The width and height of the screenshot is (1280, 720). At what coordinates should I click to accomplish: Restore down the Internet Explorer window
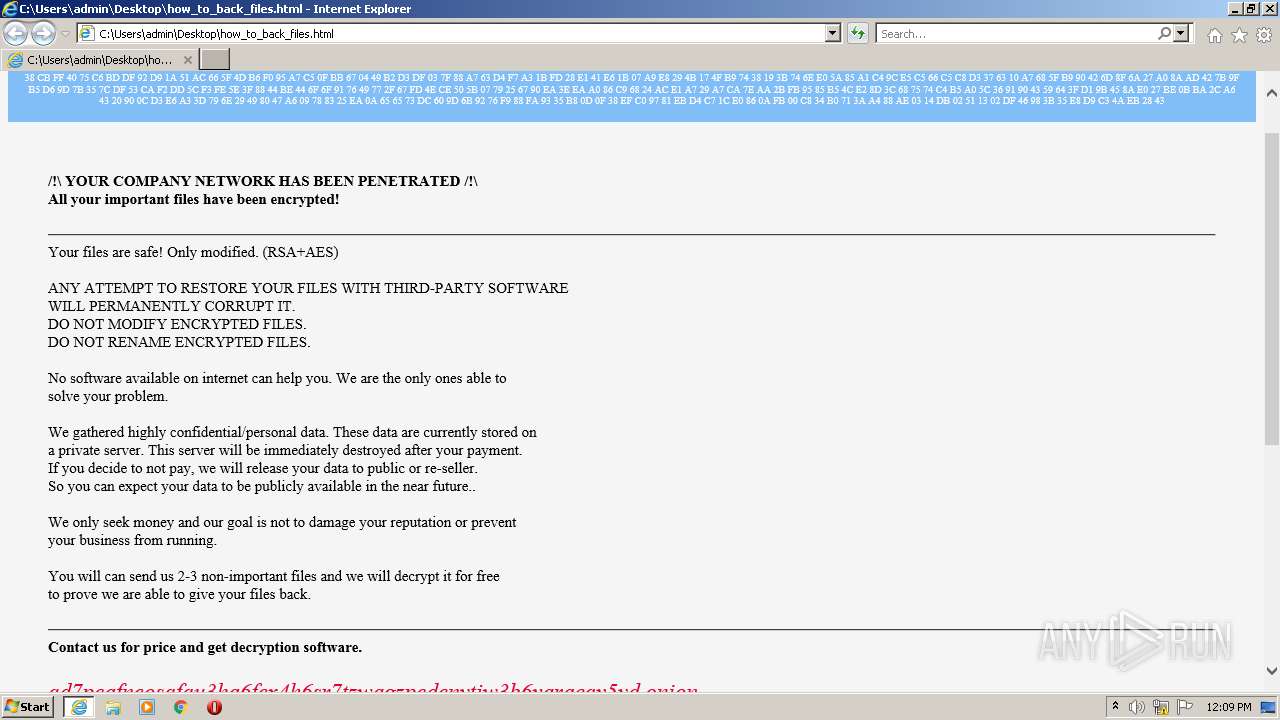[x=1251, y=9]
